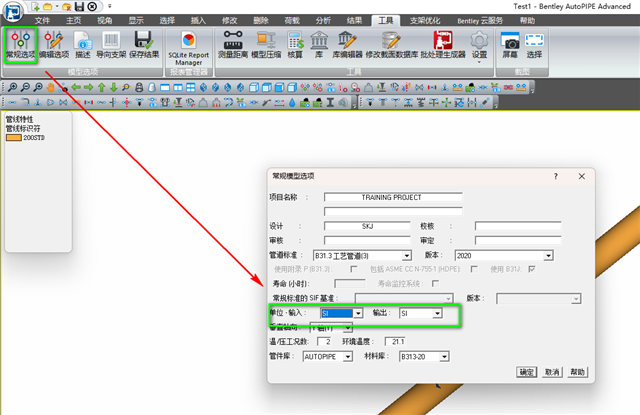Switch to 荷载 ribbon tab
Image resolution: width=640 pixels, height=415 pixels.
292,20
